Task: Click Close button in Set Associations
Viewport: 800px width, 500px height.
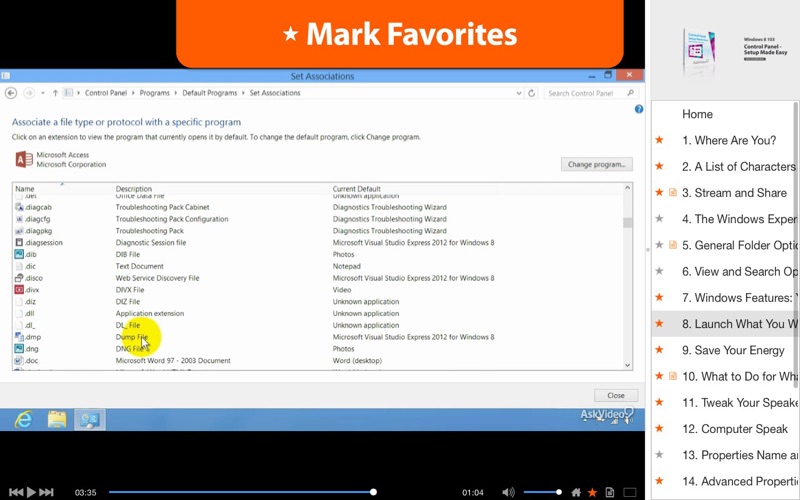Action: click(x=615, y=395)
